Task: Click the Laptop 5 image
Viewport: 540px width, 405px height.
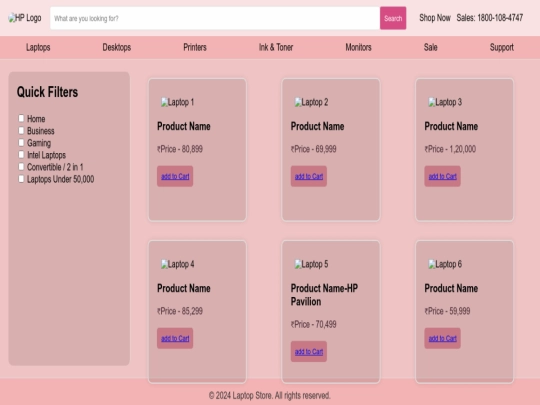Action: pyautogui.click(x=311, y=264)
